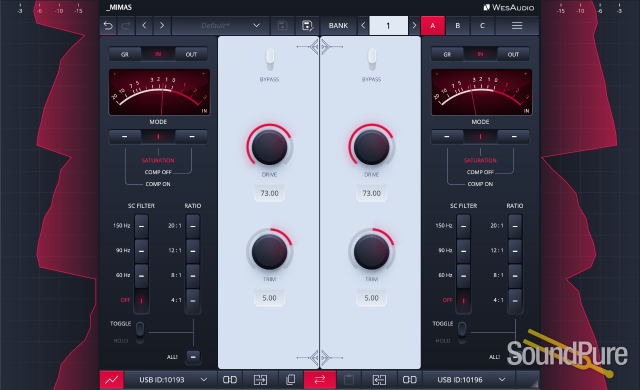Screen dimensions: 640x390
Task: Click the BANK button
Action: point(338,26)
